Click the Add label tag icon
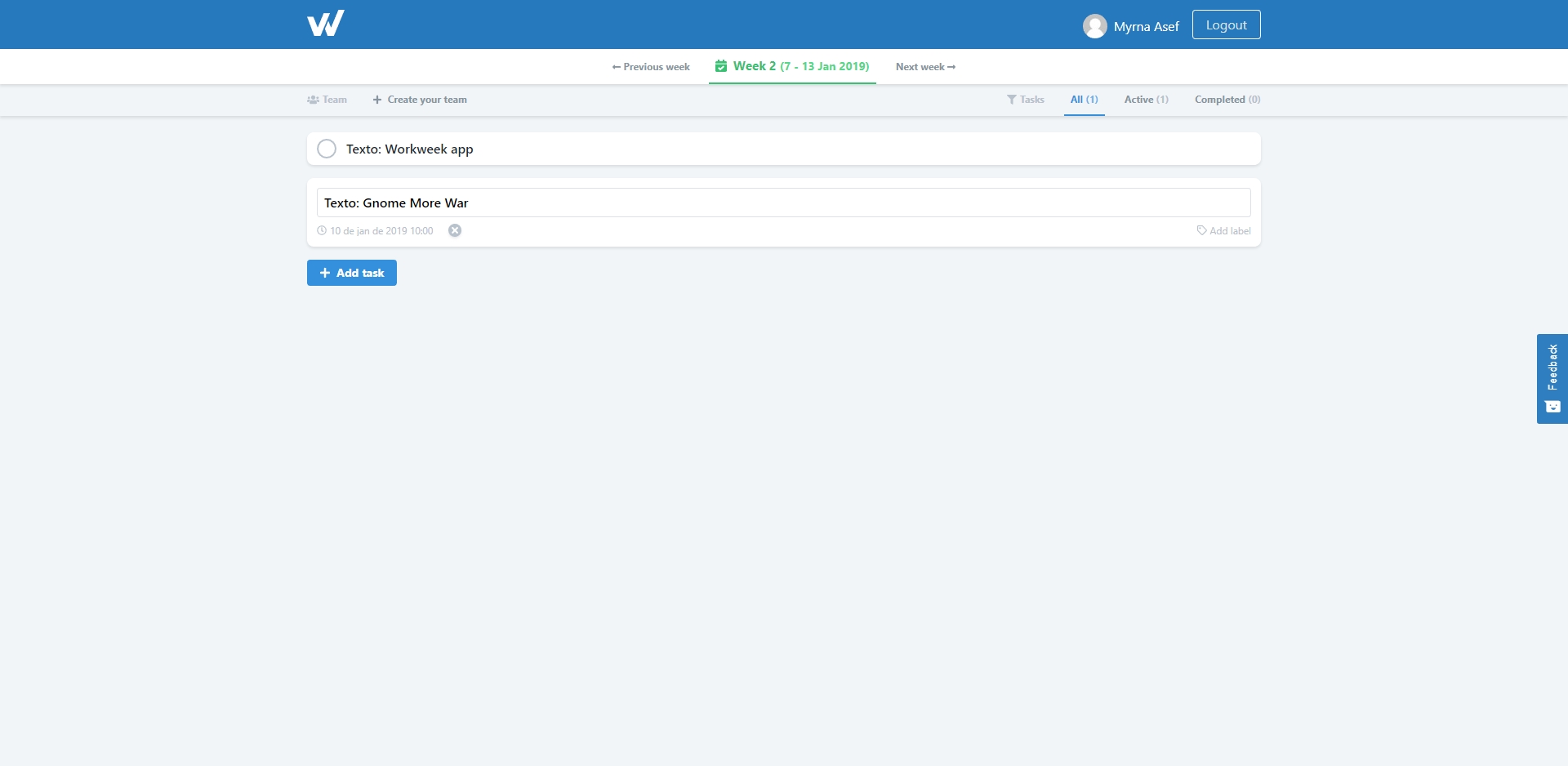The image size is (1568, 766). click(x=1201, y=231)
